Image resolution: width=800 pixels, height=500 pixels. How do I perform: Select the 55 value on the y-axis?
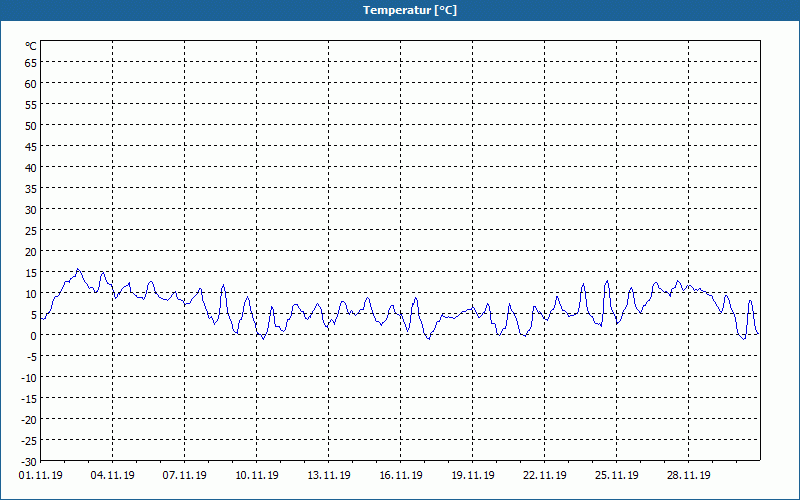pyautogui.click(x=31, y=105)
